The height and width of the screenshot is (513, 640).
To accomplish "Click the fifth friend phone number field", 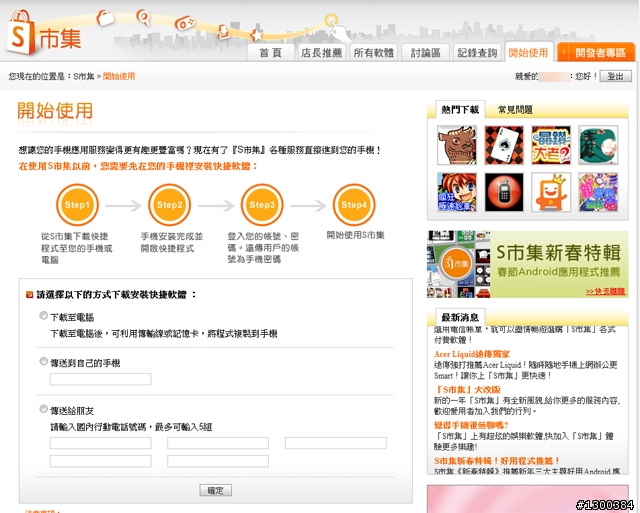I will point(218,461).
